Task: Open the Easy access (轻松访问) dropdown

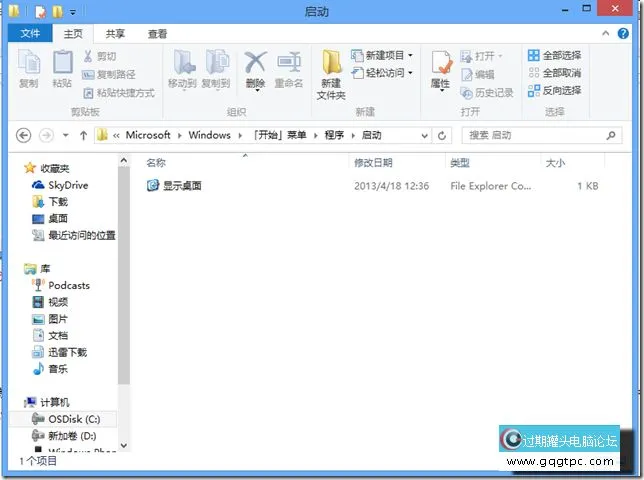Action: click(382, 73)
